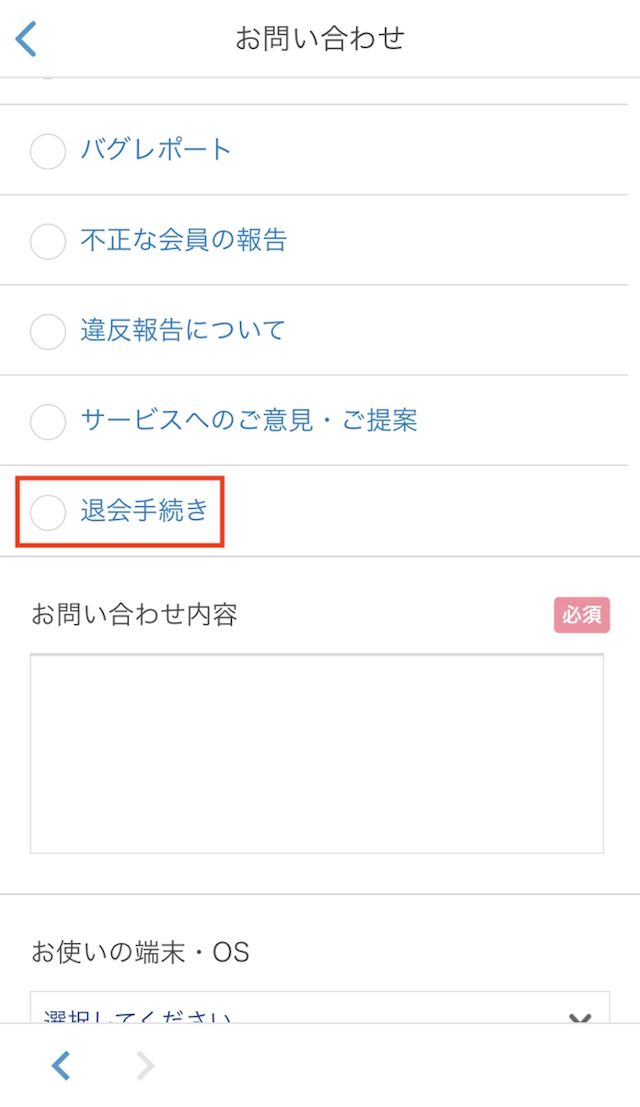The width and height of the screenshot is (640, 1107).
Task: Select the 不正な会員の報告 radio button
Action: pyautogui.click(x=47, y=241)
